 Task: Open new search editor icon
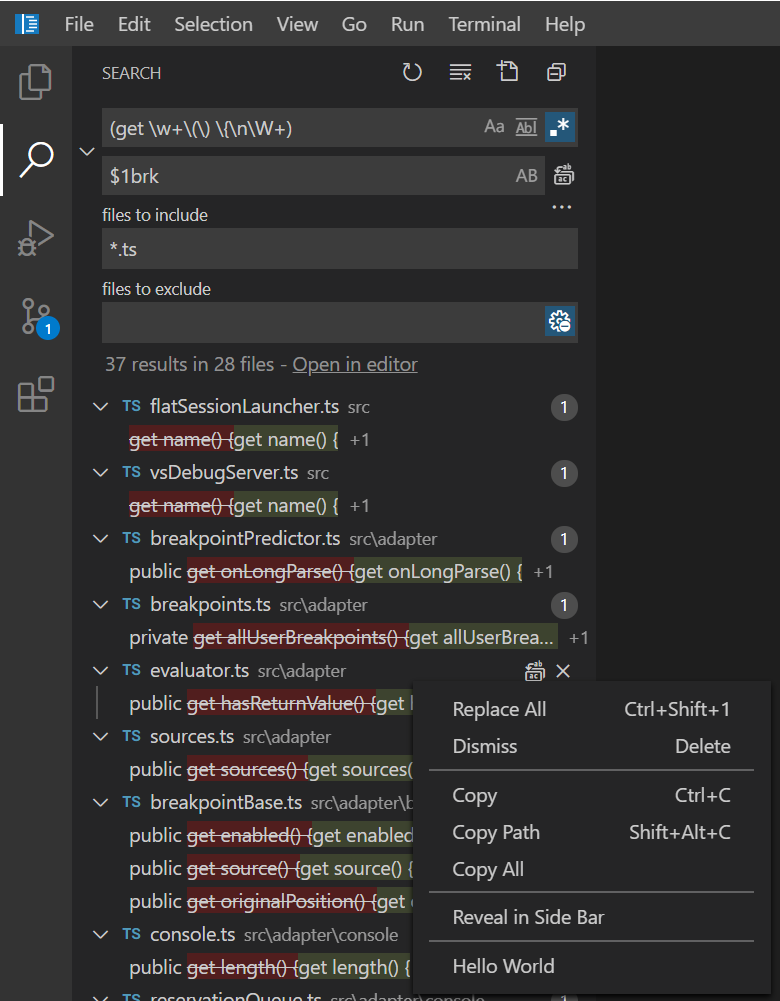(x=508, y=72)
